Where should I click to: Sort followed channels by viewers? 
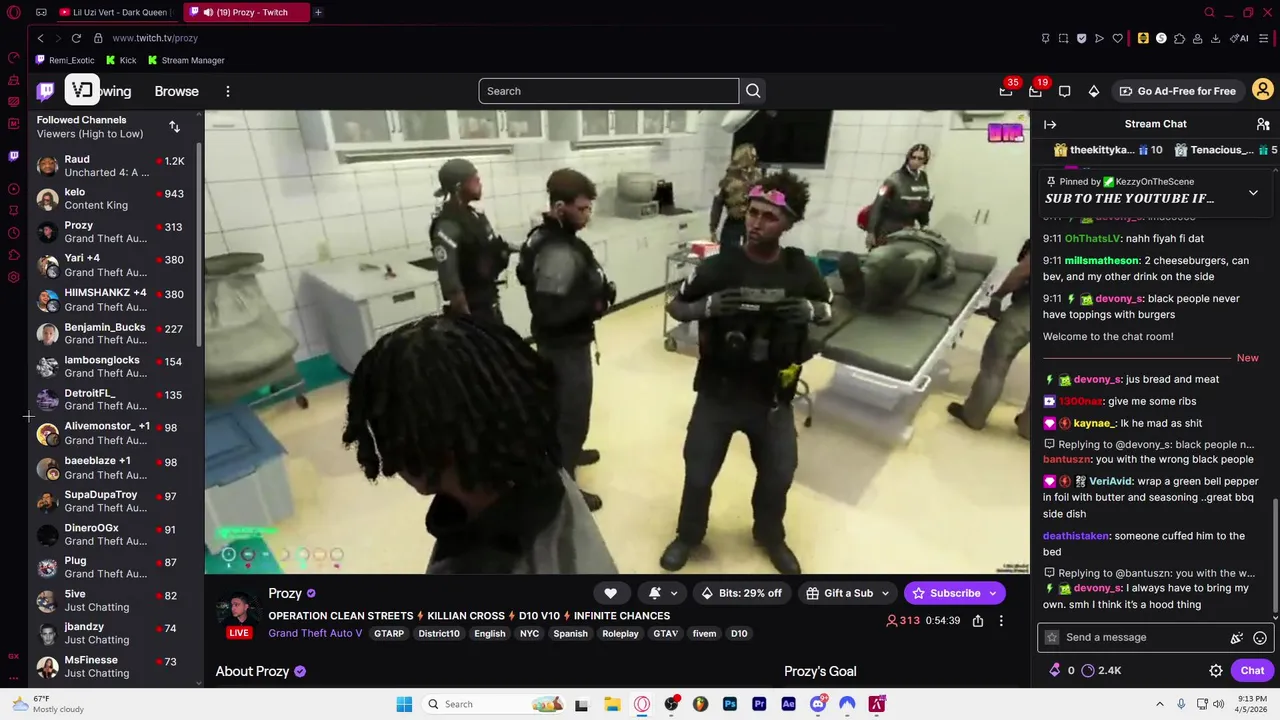(175, 127)
